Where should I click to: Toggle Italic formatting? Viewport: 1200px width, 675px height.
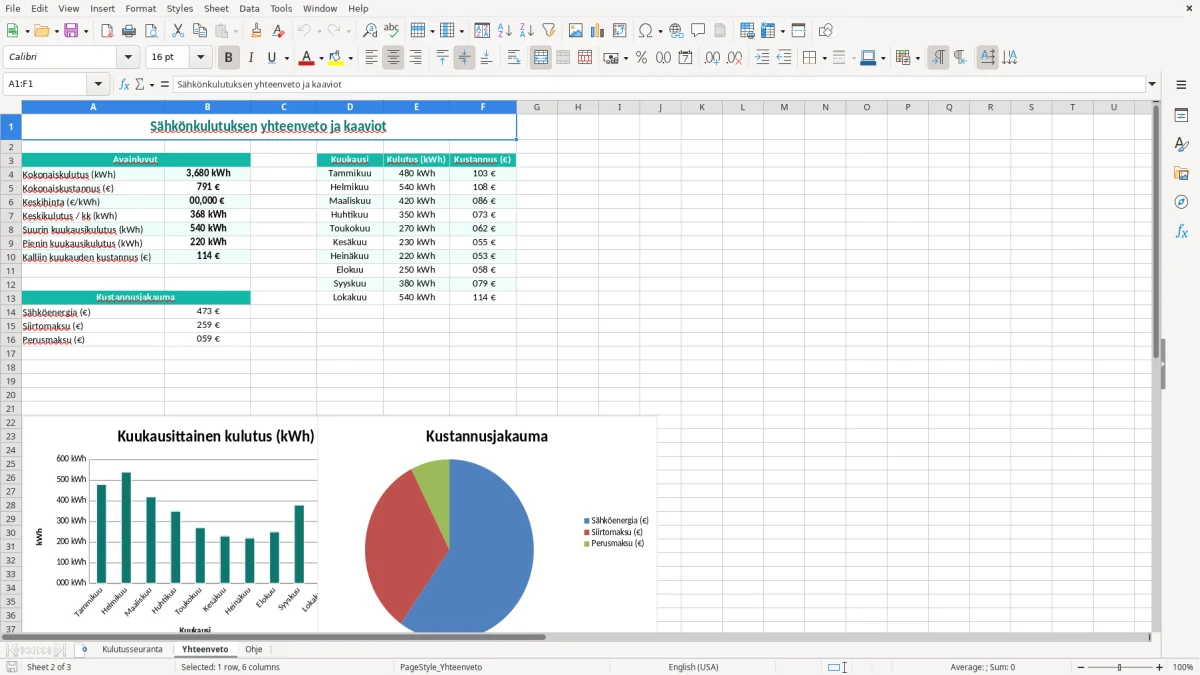[251, 58]
